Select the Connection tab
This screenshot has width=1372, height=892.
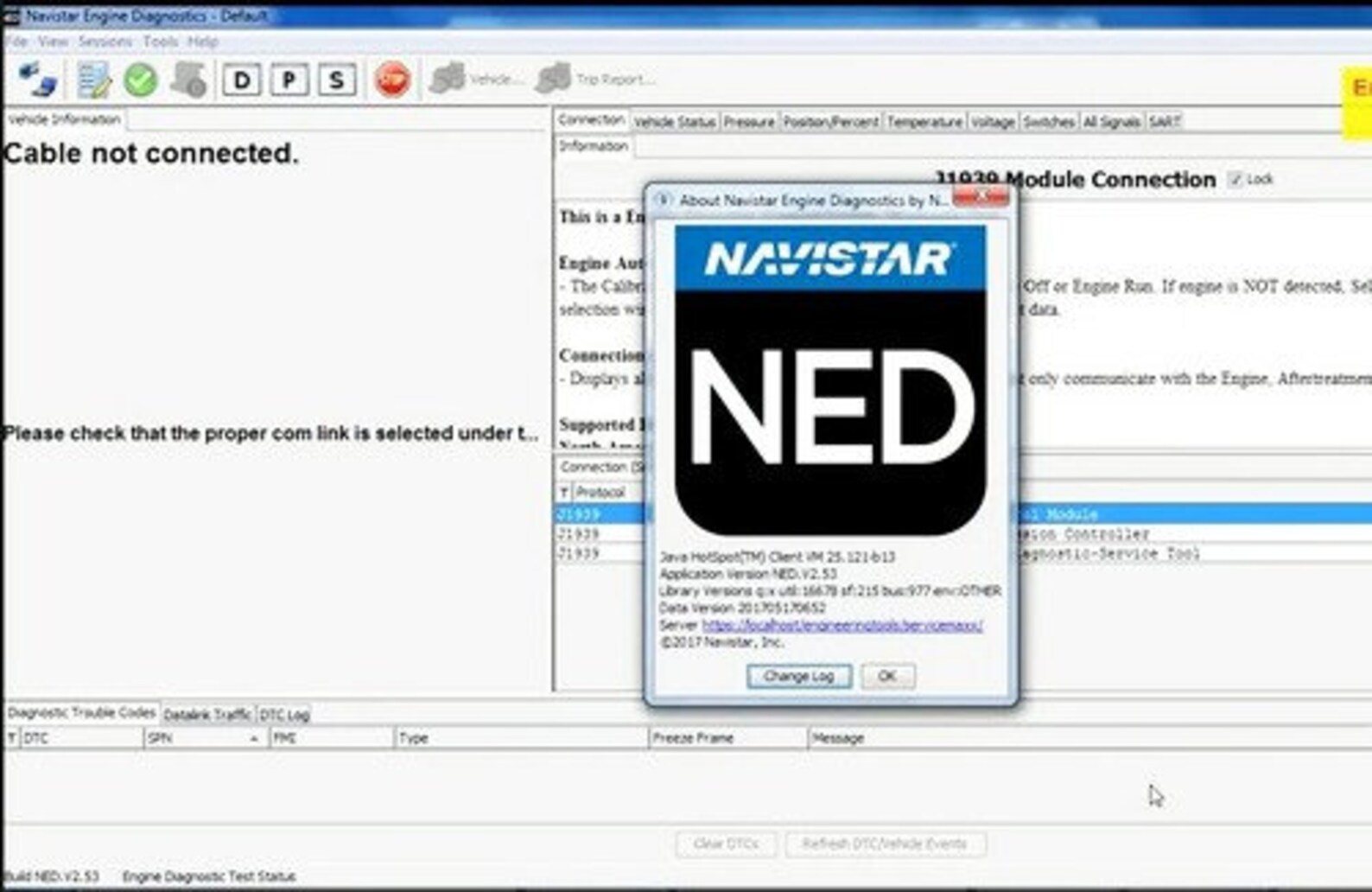pyautogui.click(x=591, y=119)
